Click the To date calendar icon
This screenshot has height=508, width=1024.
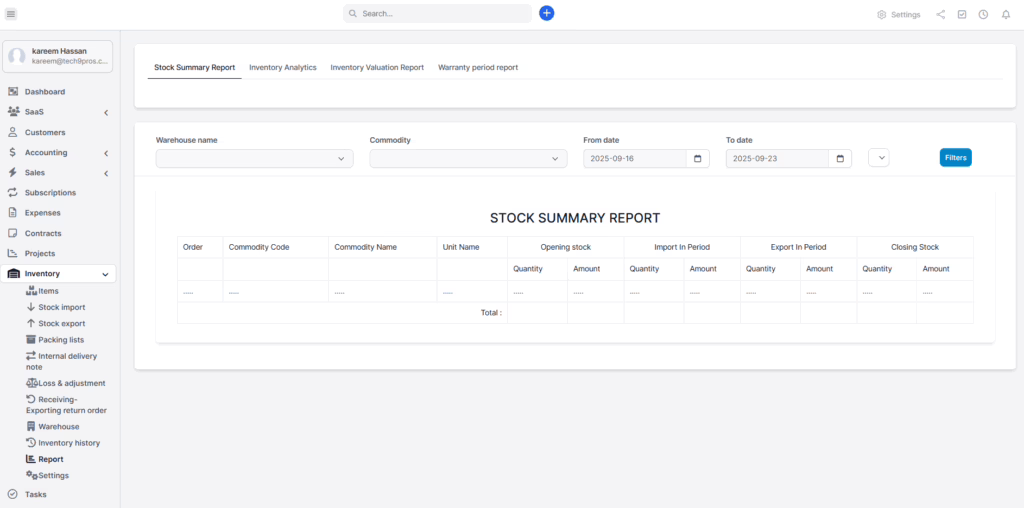tap(840, 159)
